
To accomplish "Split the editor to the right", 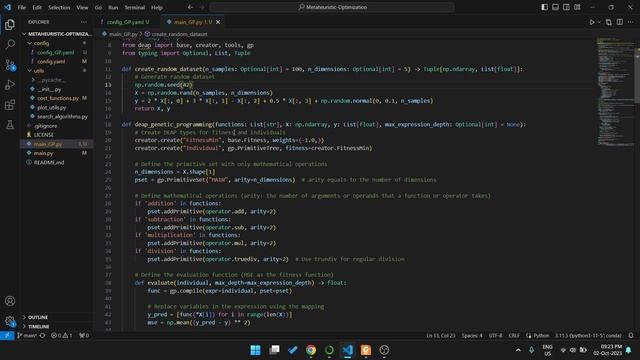I will (620, 22).
